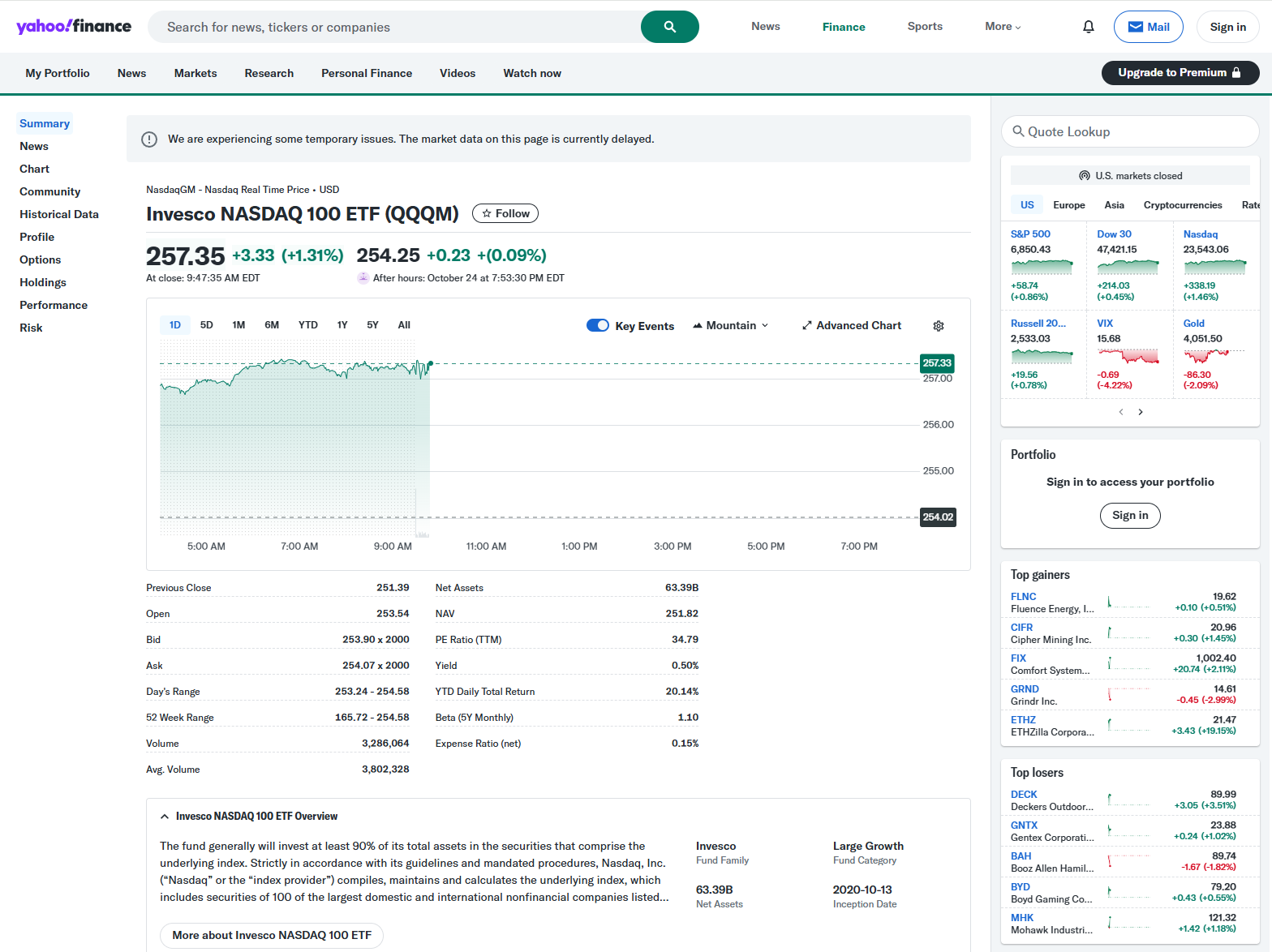
Task: Open chart settings gear icon
Action: tap(938, 326)
